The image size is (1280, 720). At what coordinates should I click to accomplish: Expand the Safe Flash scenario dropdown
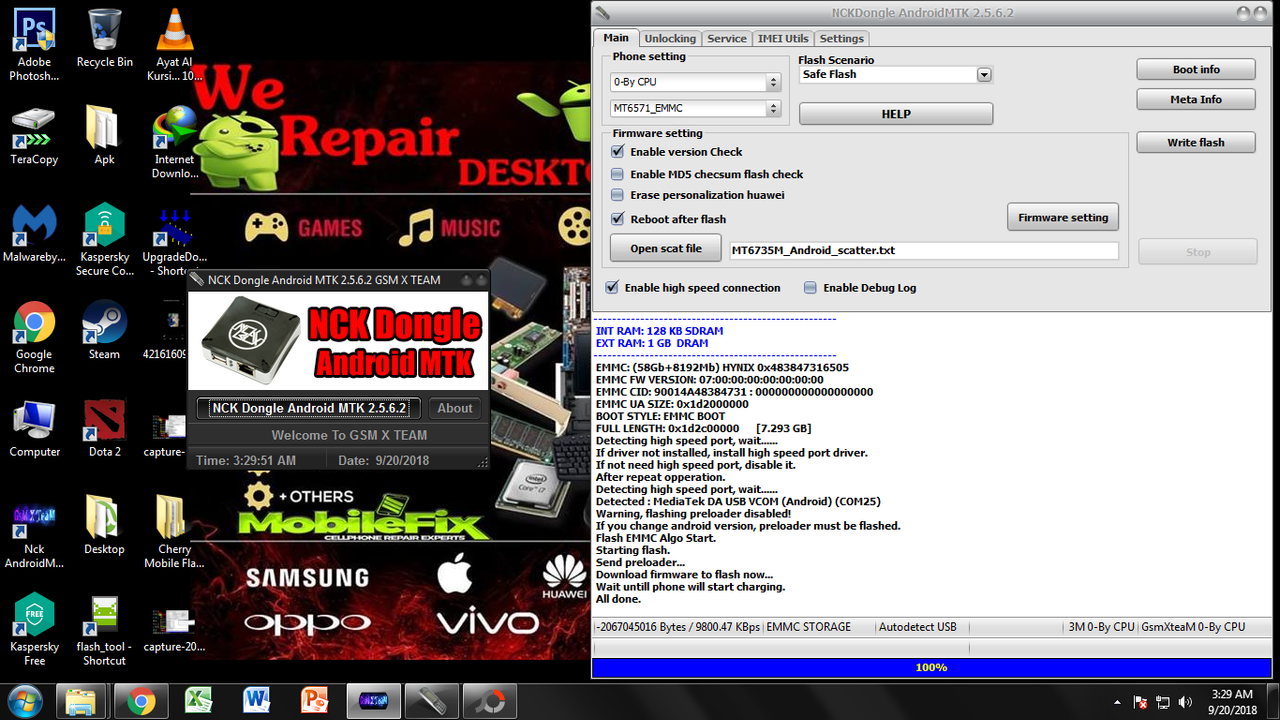pos(984,75)
